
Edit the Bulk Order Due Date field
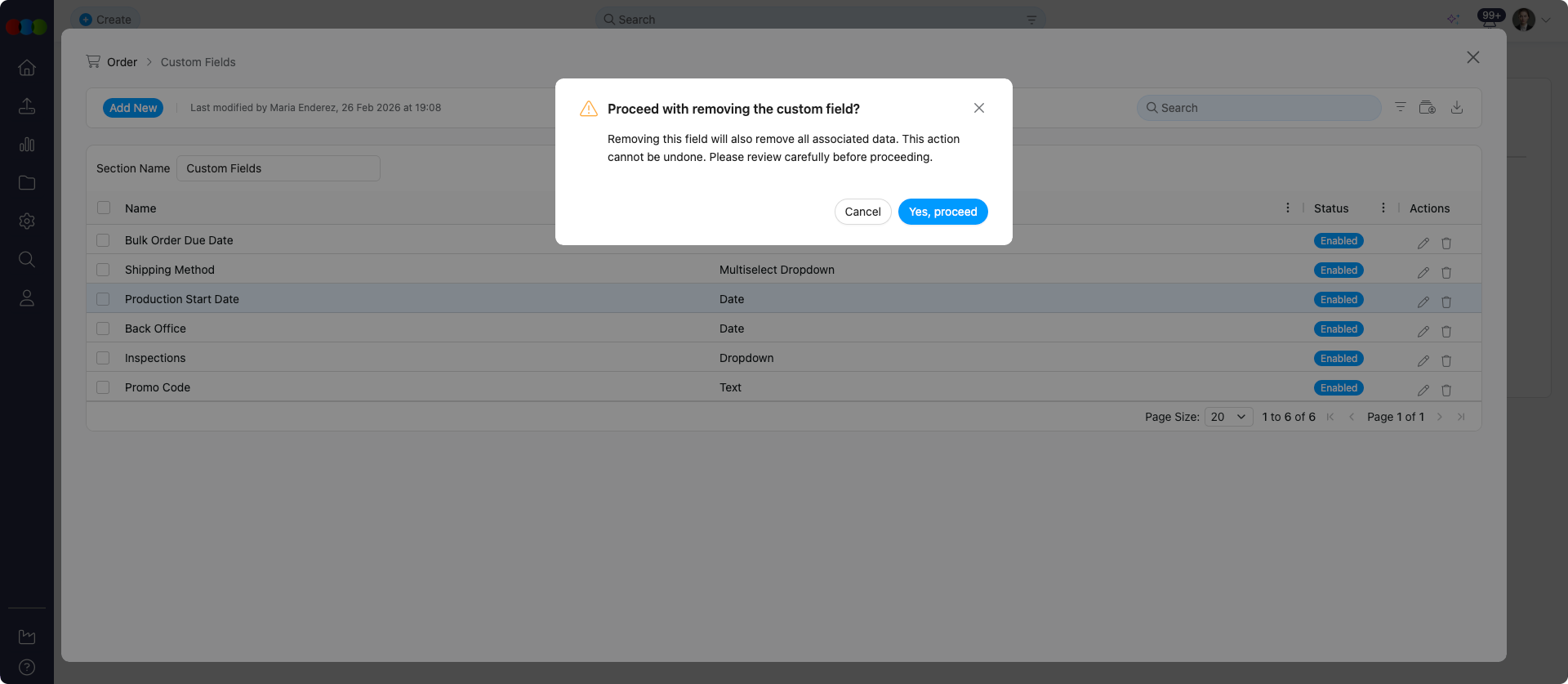1423,244
